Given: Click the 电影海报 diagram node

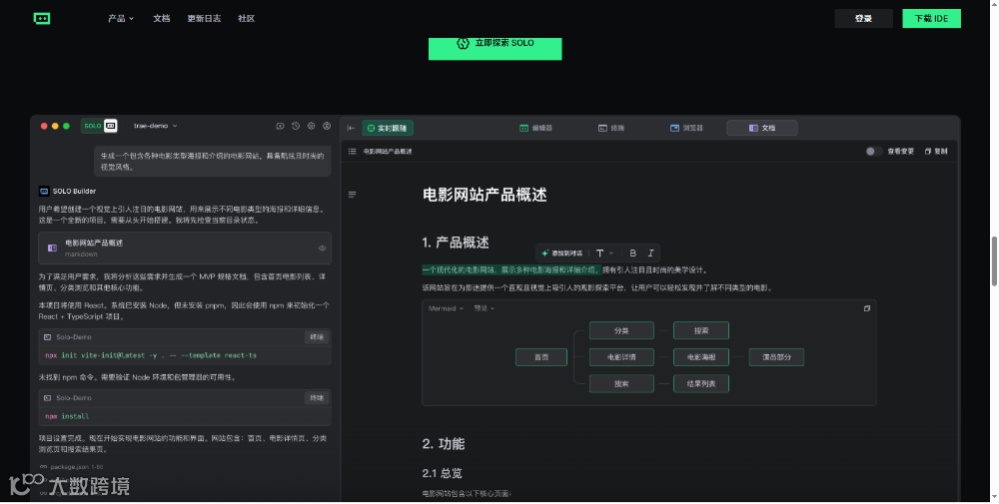Looking at the screenshot, I should pyautogui.click(x=701, y=357).
